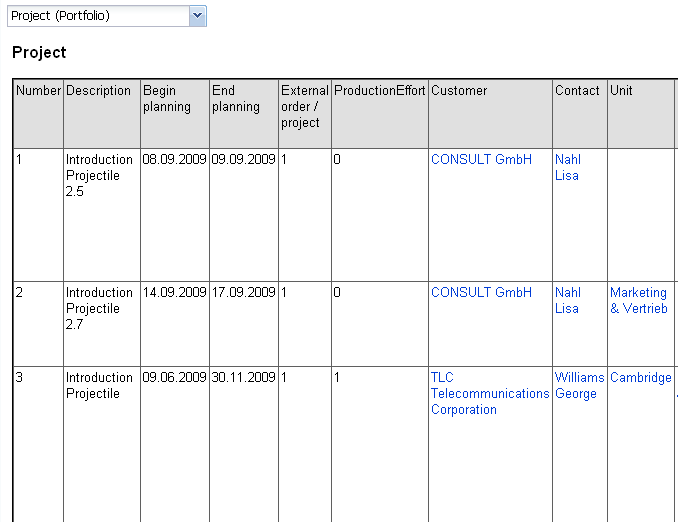
Task: Click the Number column header
Action: point(39,91)
